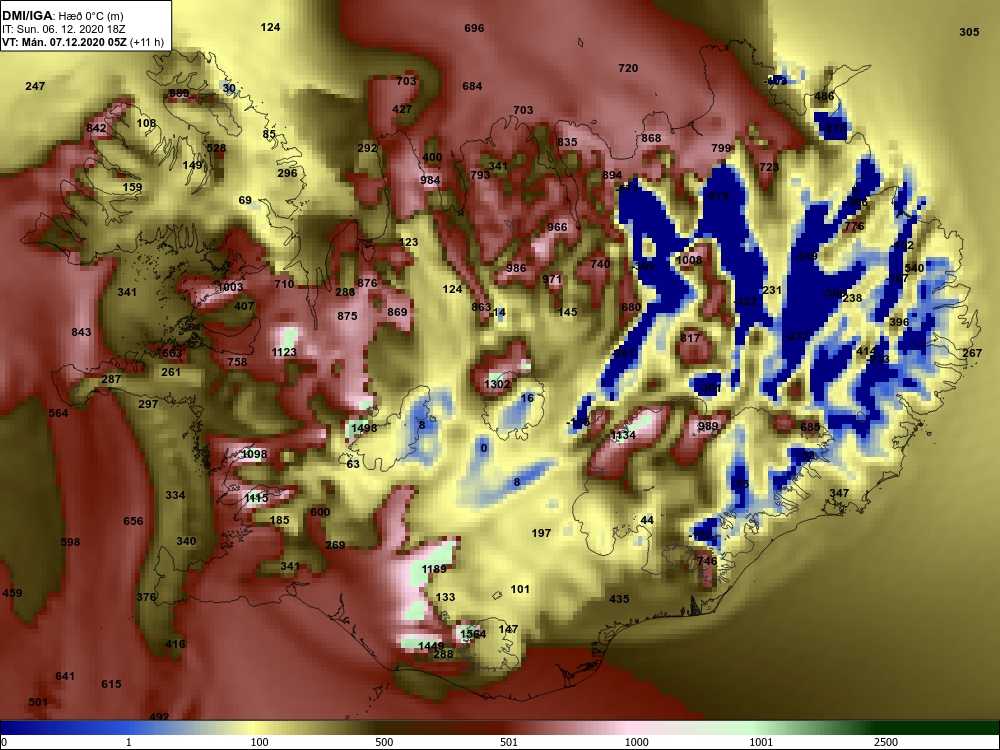
Task: Pick the map value '1302'
Action: pyautogui.click(x=497, y=384)
